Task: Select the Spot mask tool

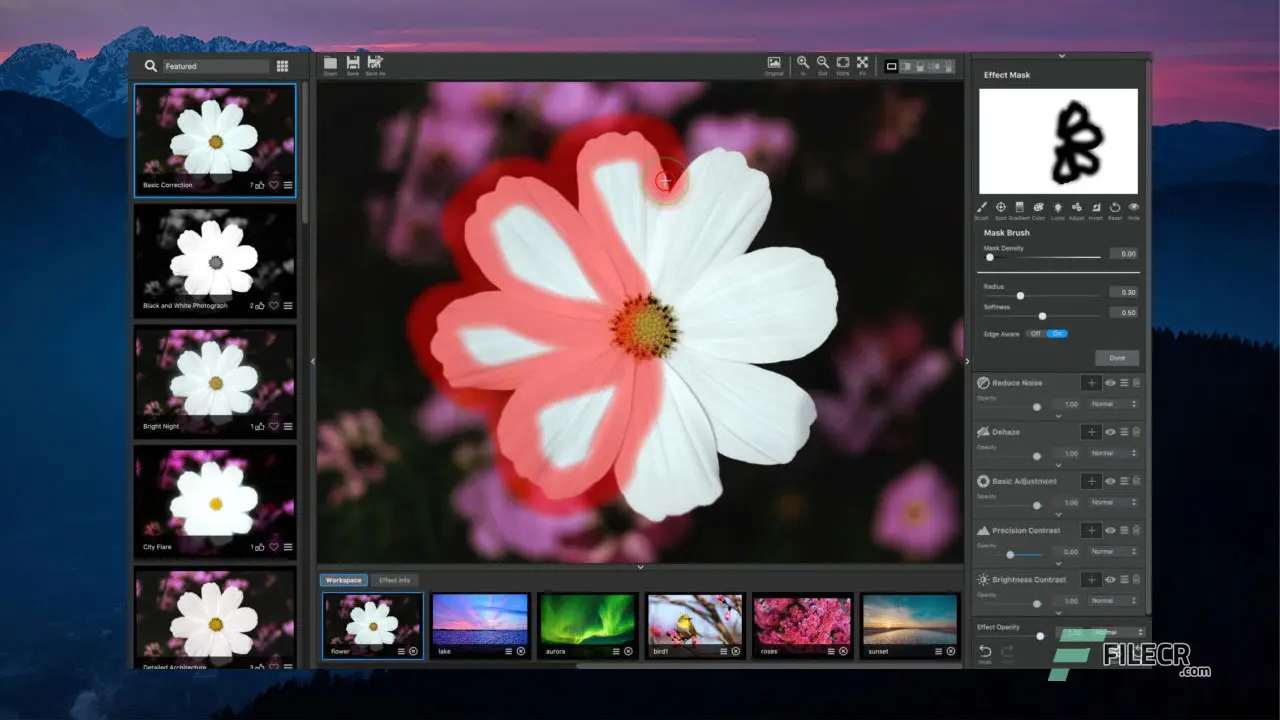Action: click(1001, 207)
